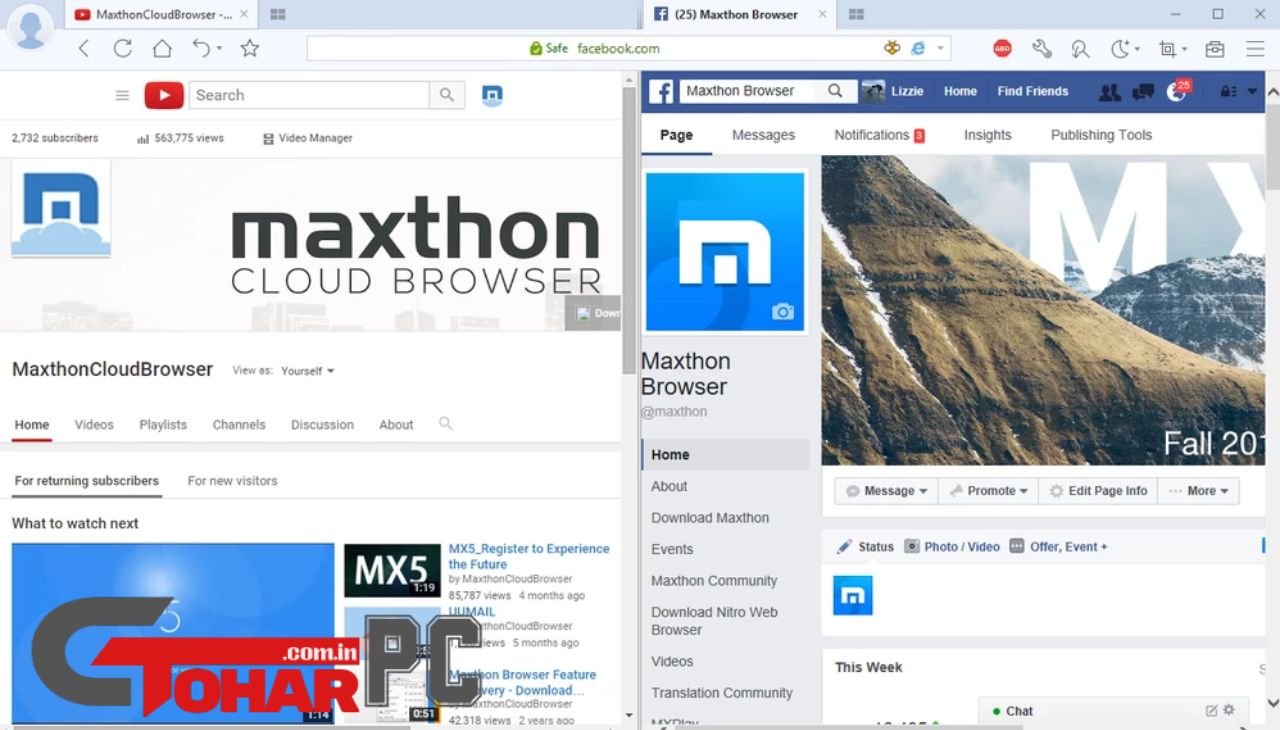Expand the undo history dropdown arrow

coord(217,49)
